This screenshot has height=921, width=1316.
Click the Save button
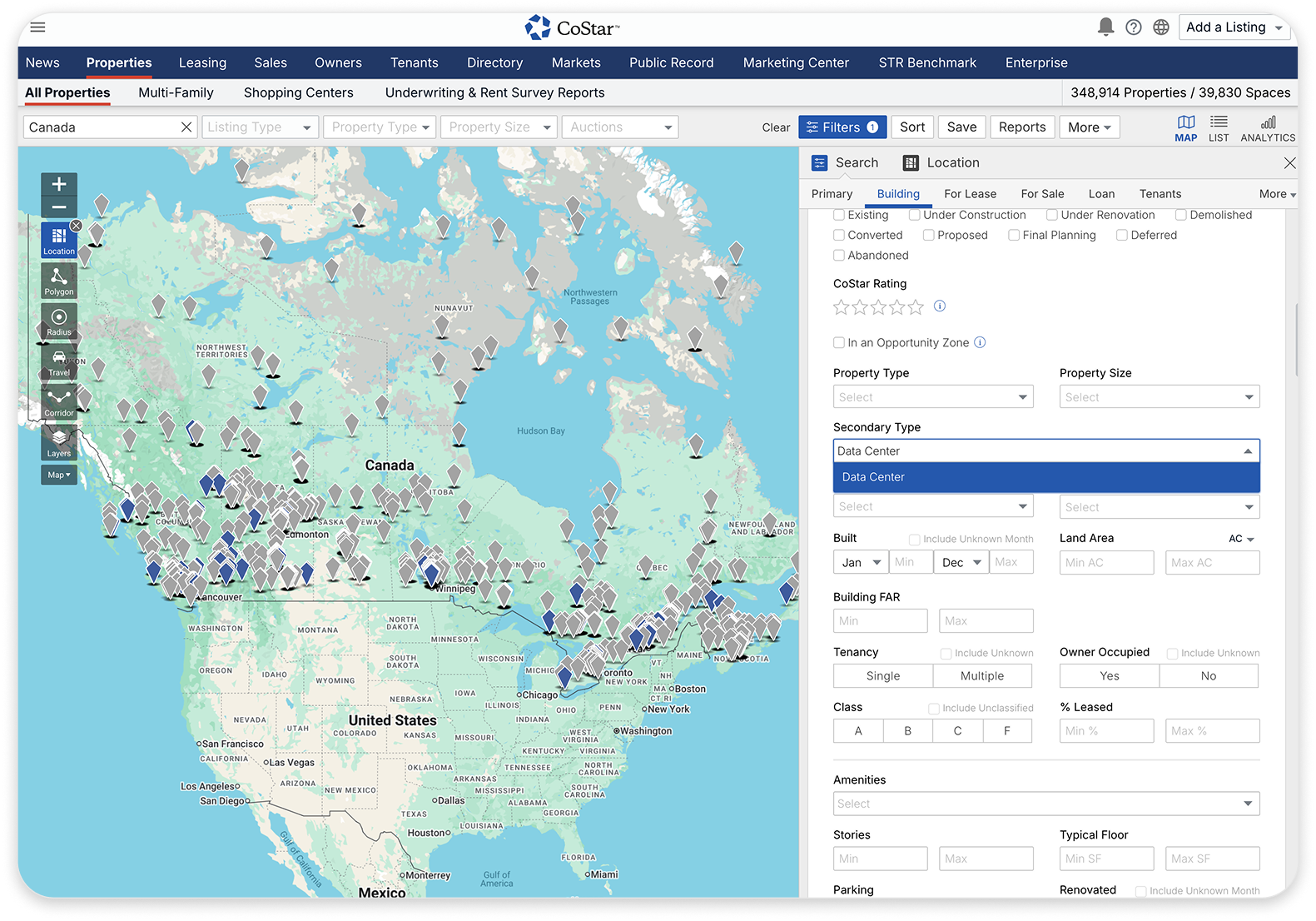tap(961, 127)
